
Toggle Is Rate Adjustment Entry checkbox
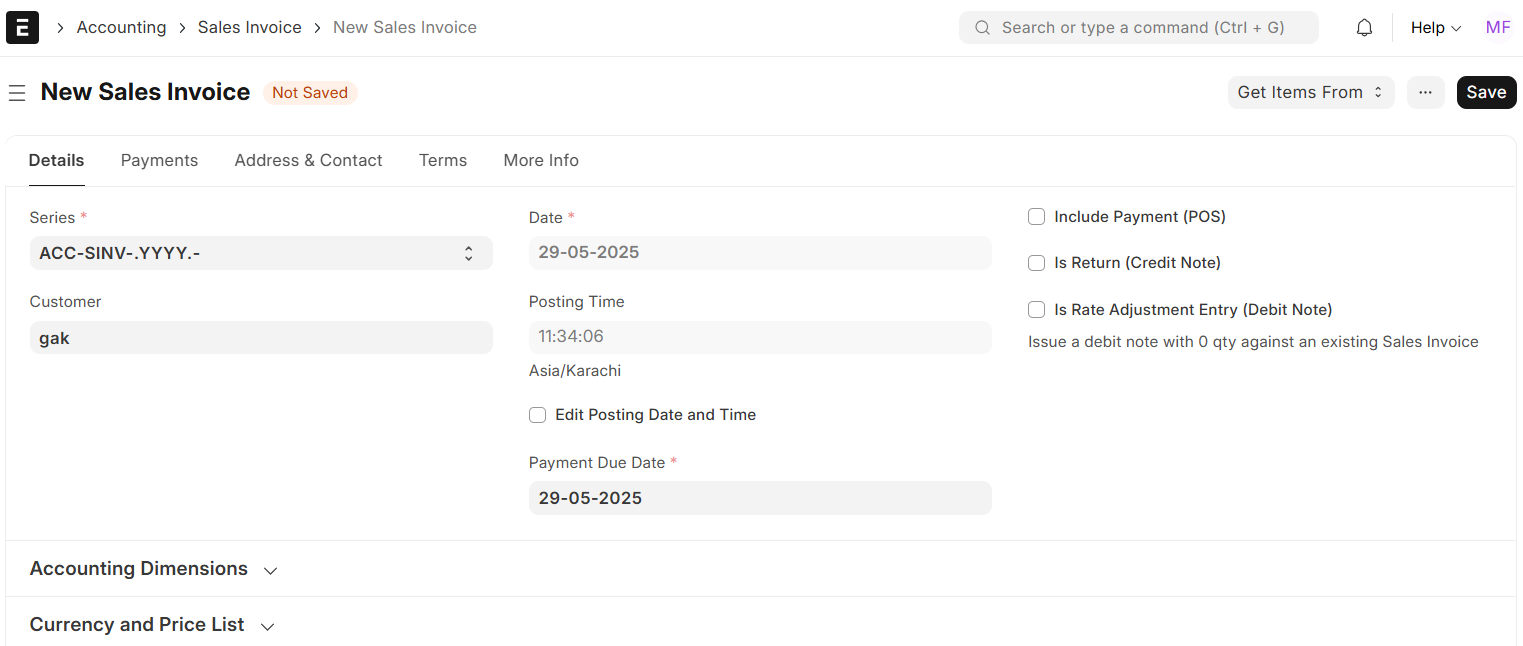1037,310
